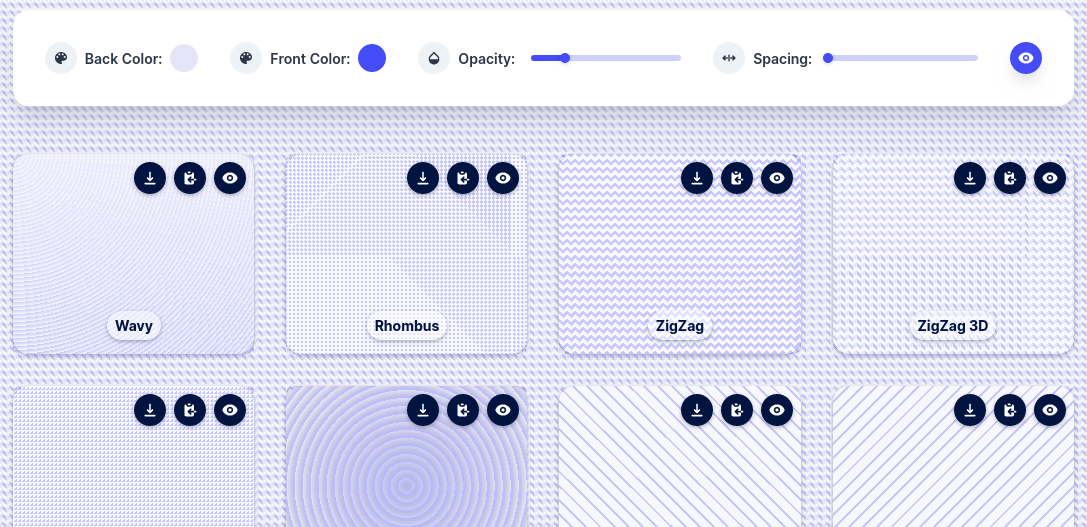This screenshot has width=1087, height=527.
Task: Show the ZigZag 3D pattern preview
Action: pos(1049,178)
